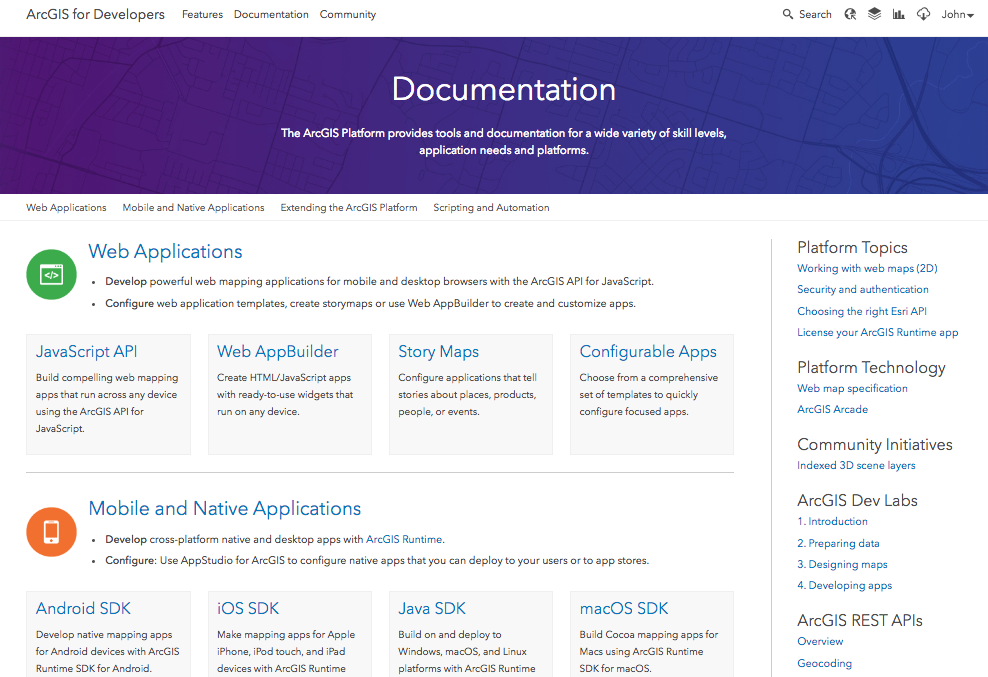The height and width of the screenshot is (677, 988).
Task: Click the Search magnifier icon
Action: (x=788, y=14)
